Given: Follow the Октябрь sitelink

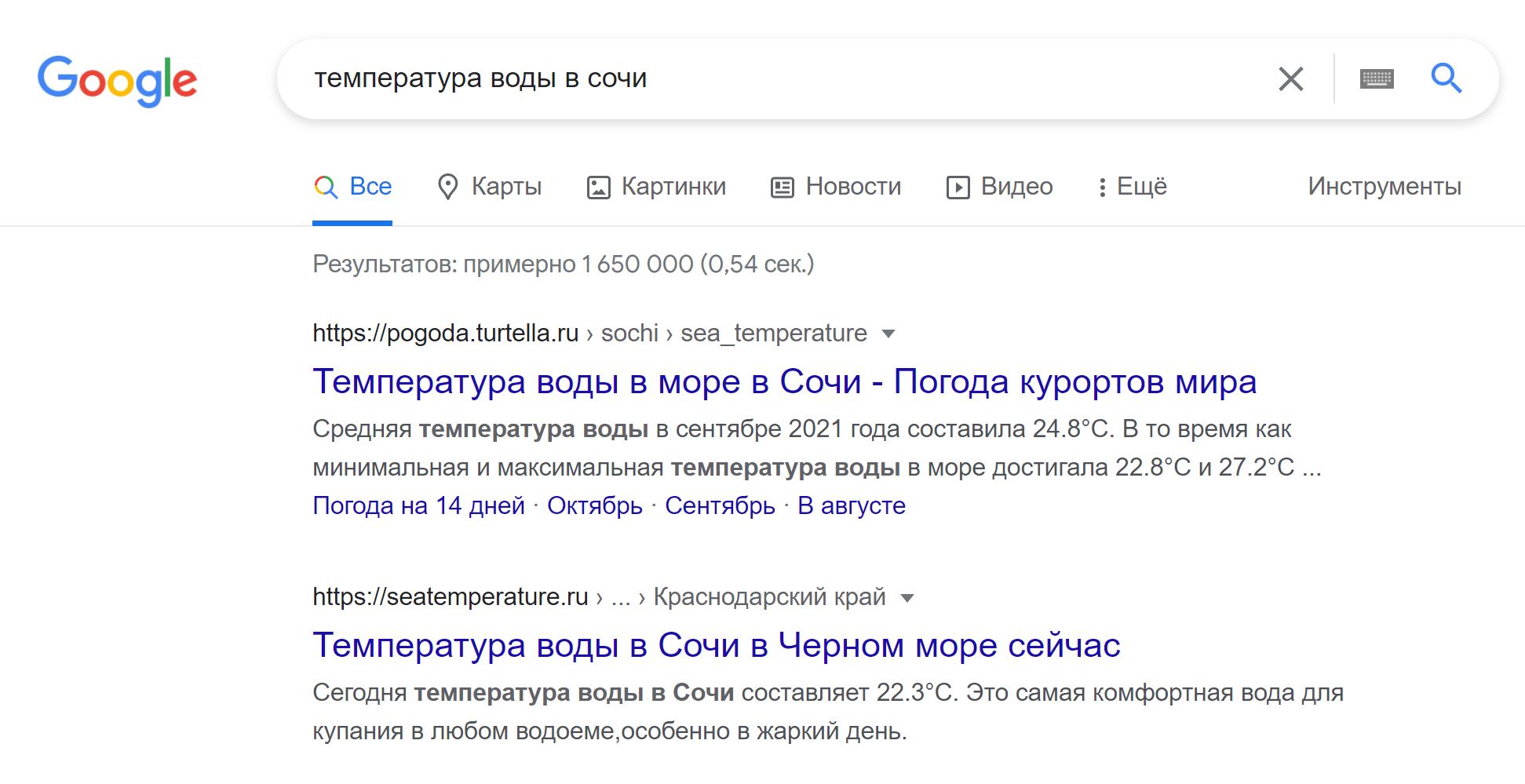Looking at the screenshot, I should click(x=595, y=505).
